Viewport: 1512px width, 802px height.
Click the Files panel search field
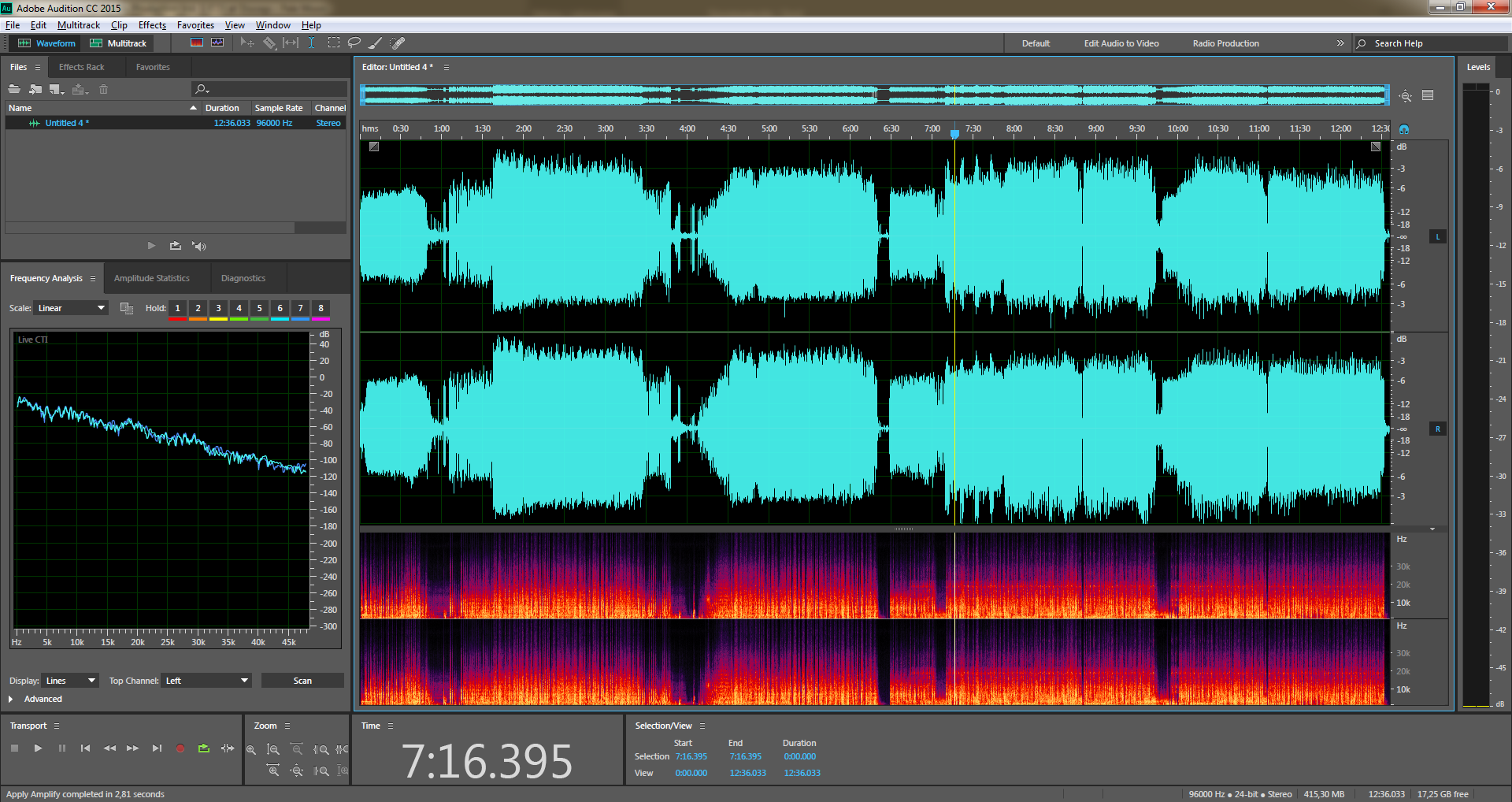(x=269, y=89)
